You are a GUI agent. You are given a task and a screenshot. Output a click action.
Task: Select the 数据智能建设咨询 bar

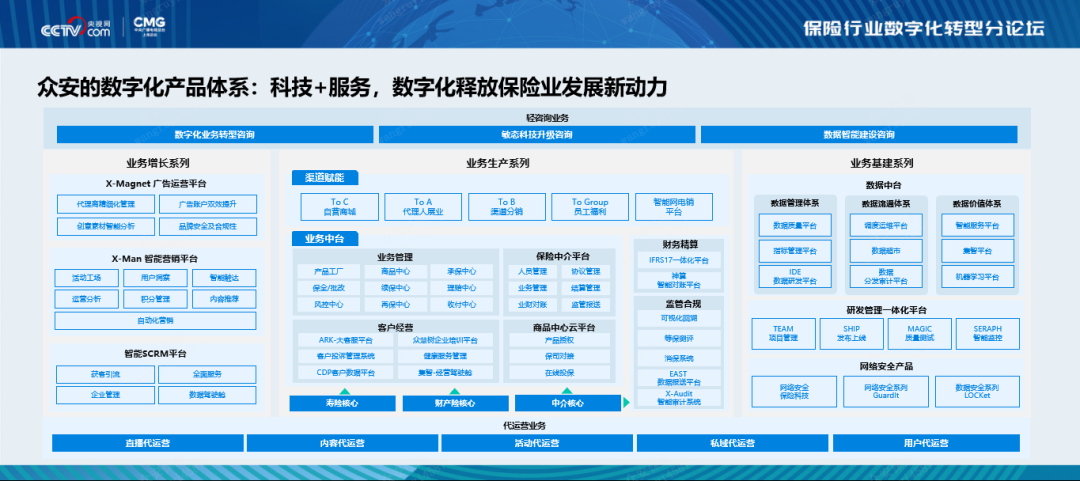tap(858, 134)
